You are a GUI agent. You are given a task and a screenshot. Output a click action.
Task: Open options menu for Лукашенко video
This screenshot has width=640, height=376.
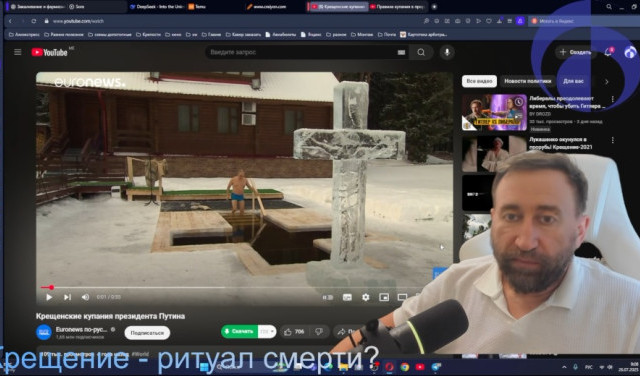tap(613, 140)
